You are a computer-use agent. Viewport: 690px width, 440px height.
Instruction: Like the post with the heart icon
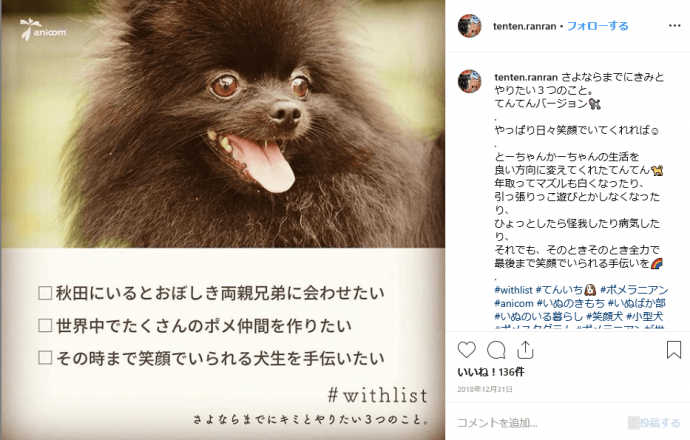tap(466, 350)
